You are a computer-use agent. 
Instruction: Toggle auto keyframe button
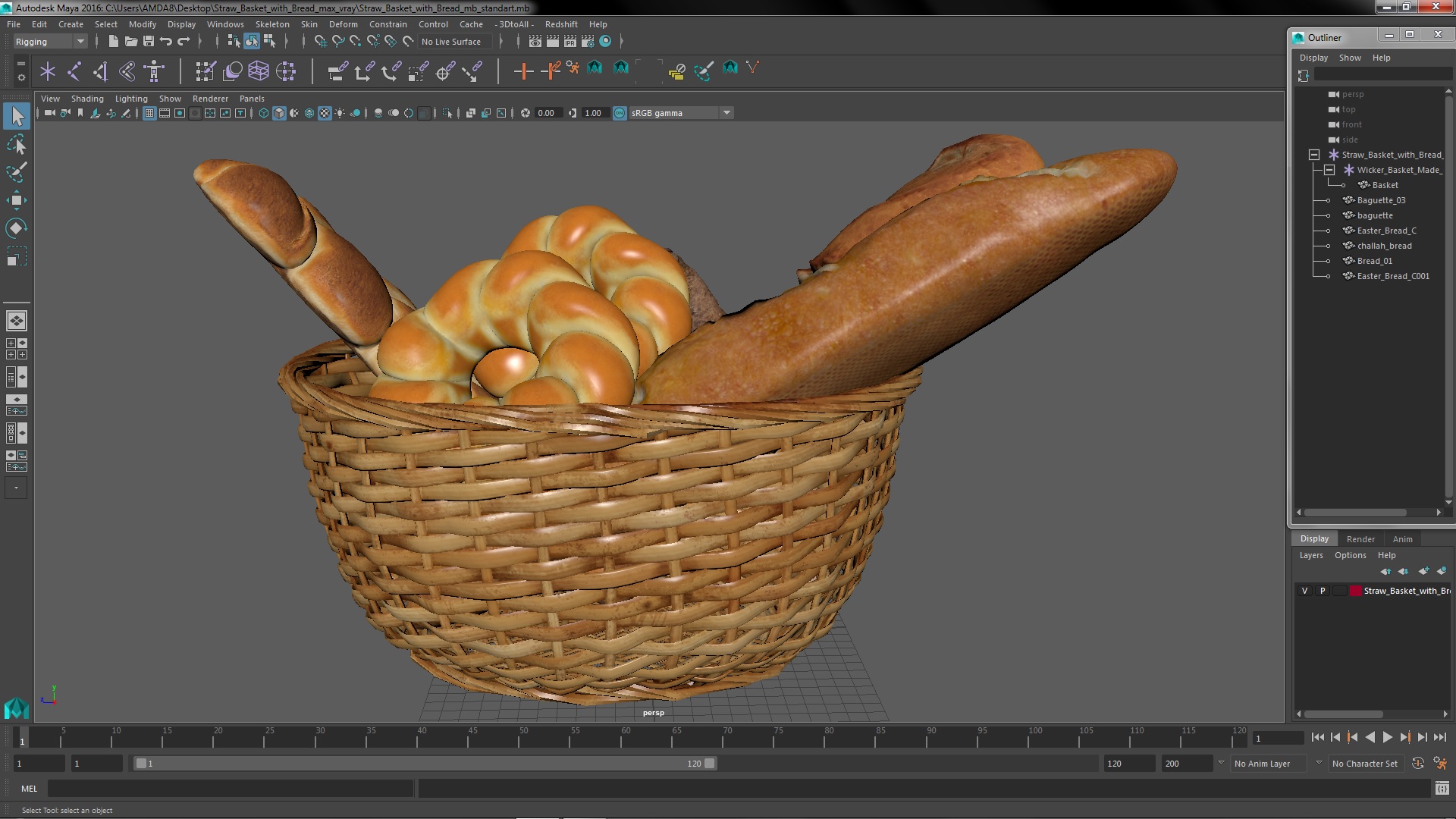click(x=1417, y=764)
